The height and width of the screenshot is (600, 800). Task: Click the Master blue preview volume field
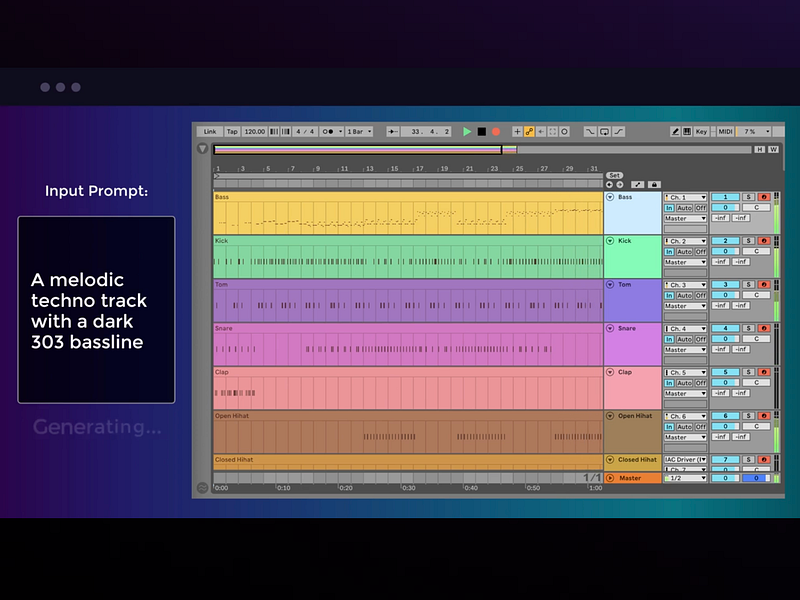(756, 478)
